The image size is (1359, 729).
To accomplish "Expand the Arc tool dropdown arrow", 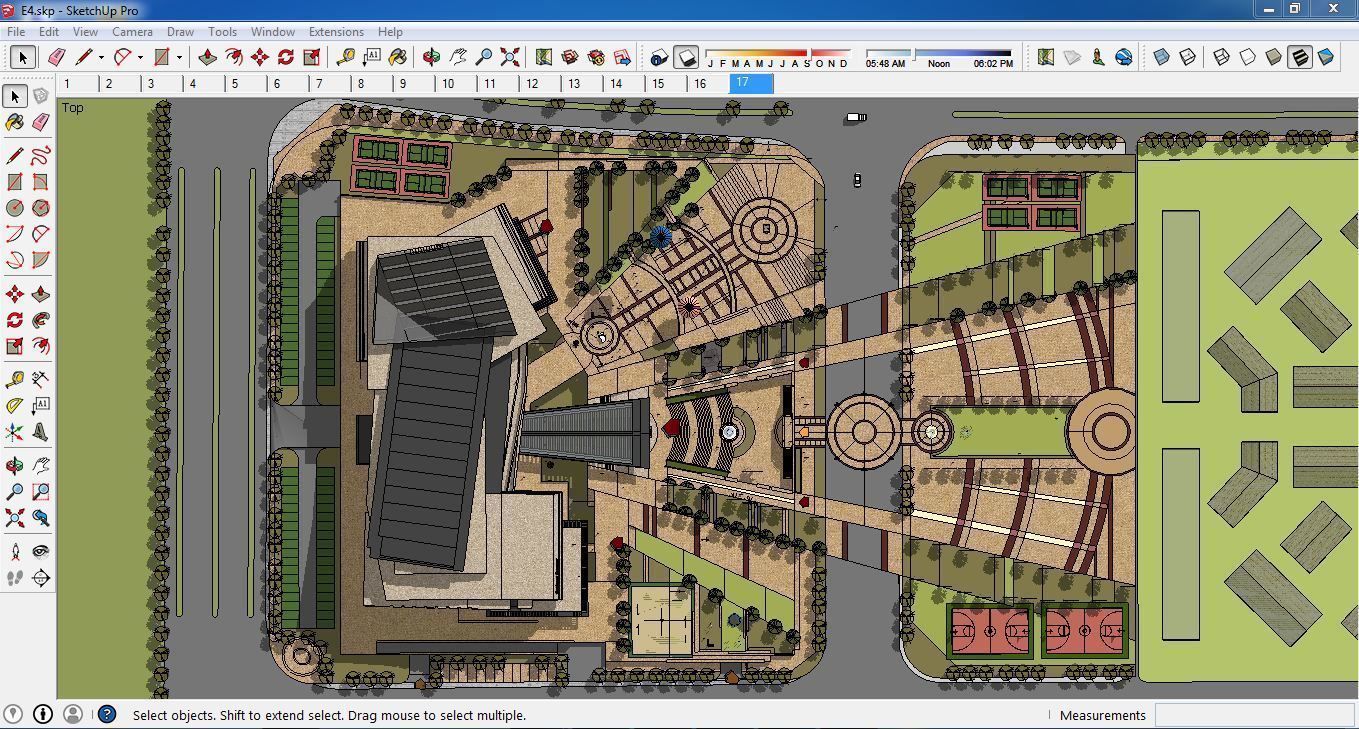I will pos(140,57).
